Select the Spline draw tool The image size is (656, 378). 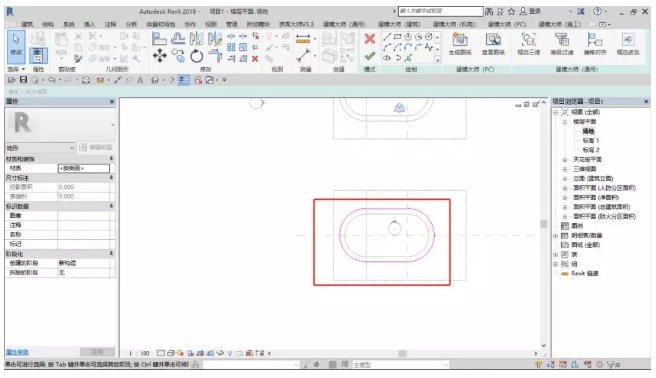point(428,47)
